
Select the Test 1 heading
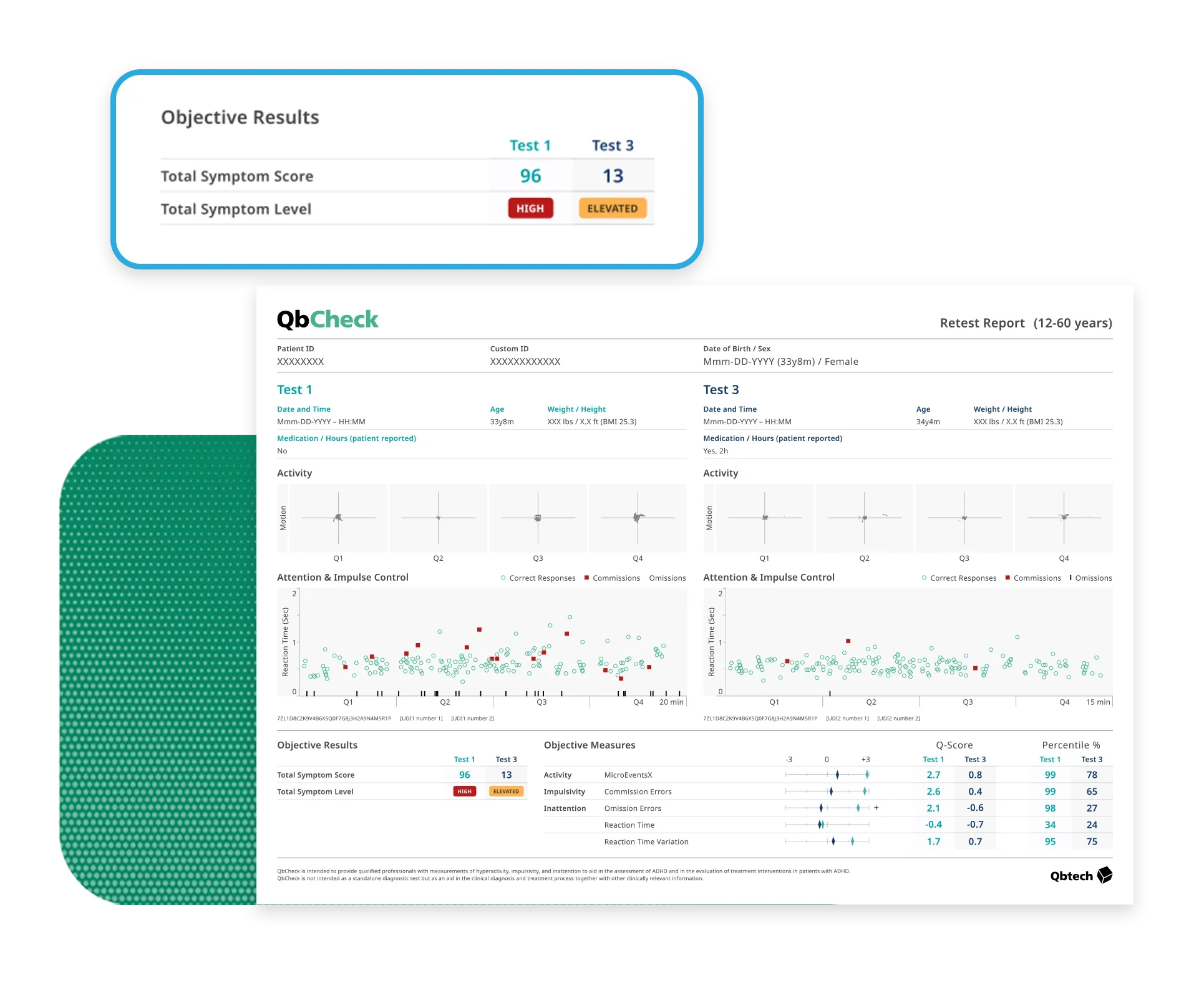point(294,390)
